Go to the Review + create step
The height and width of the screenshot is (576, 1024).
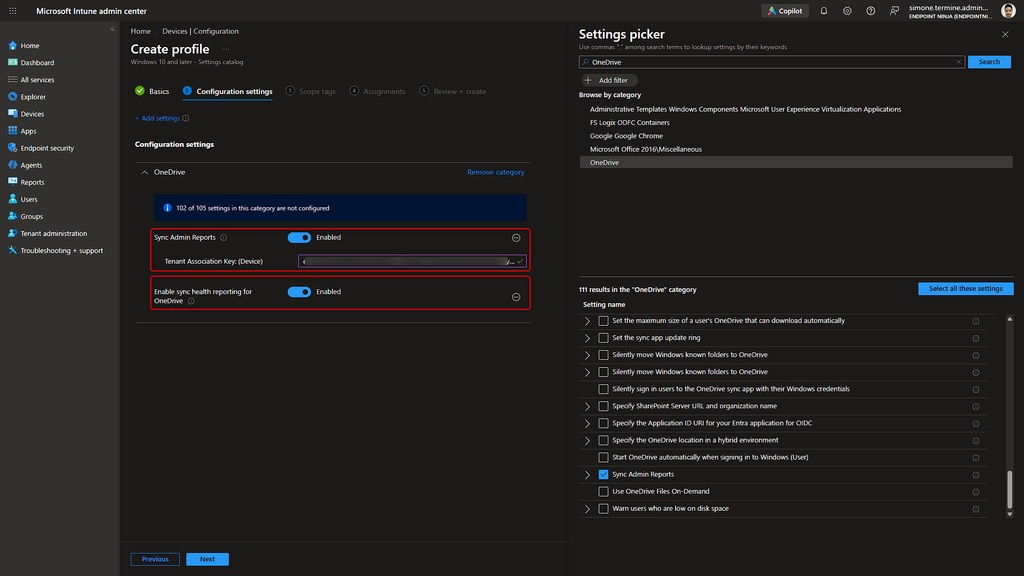453,91
